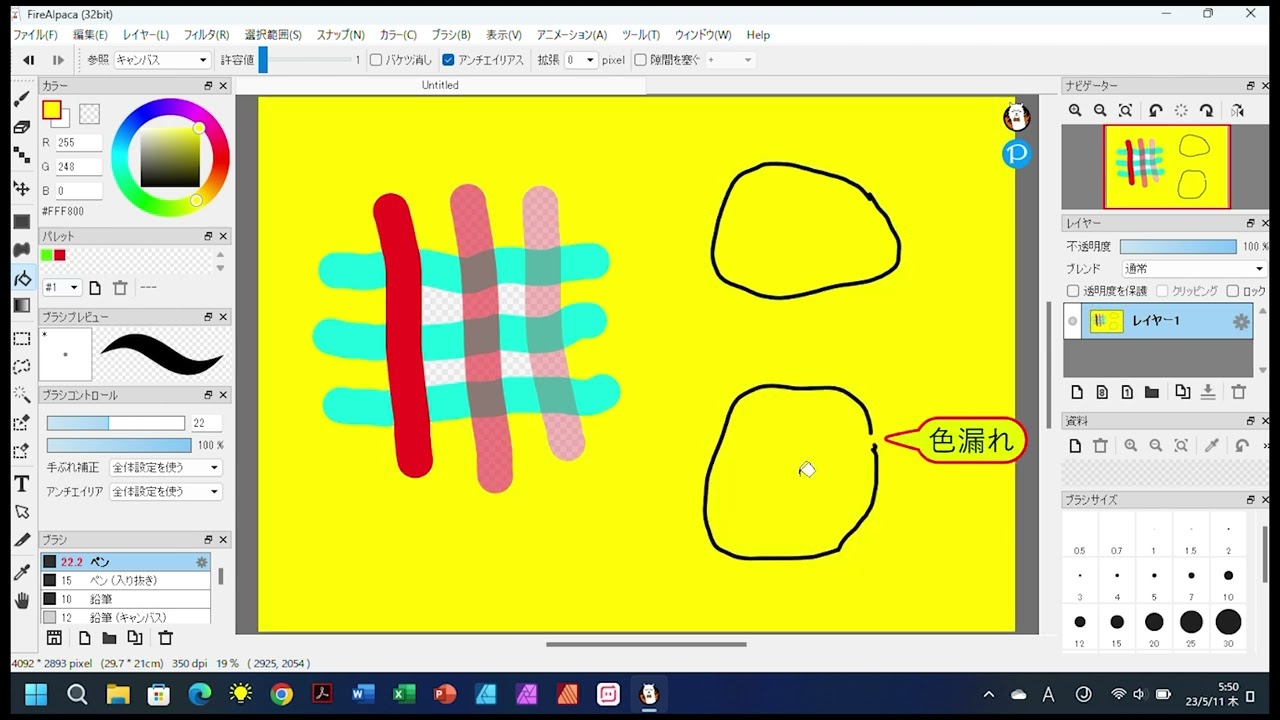Flip canvas view in Navigator
Viewport: 1280px width, 720px height.
1238,111
